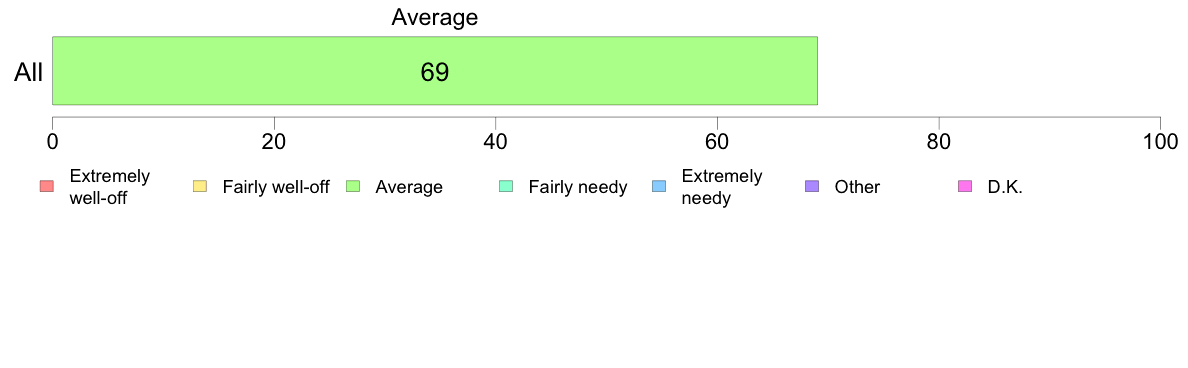The width and height of the screenshot is (1188, 368).
Task: Click the Average chart title
Action: point(435,17)
